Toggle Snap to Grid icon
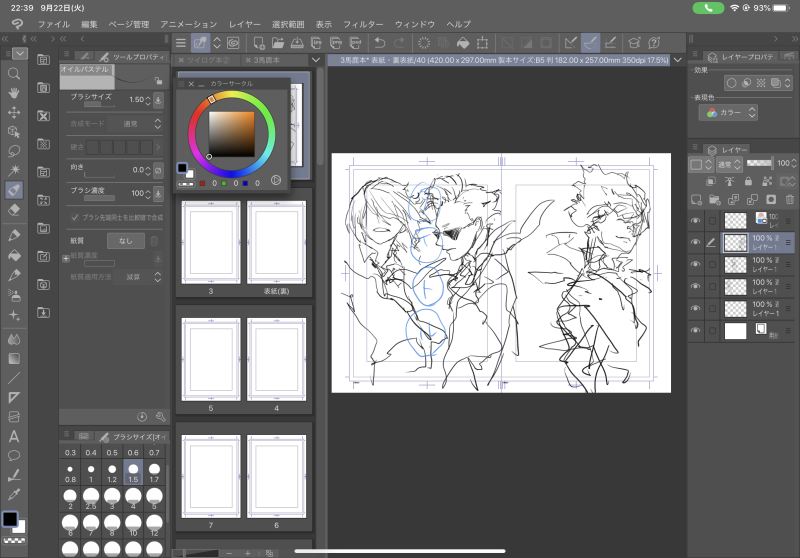Image resolution: width=800 pixels, height=558 pixels. coord(610,43)
